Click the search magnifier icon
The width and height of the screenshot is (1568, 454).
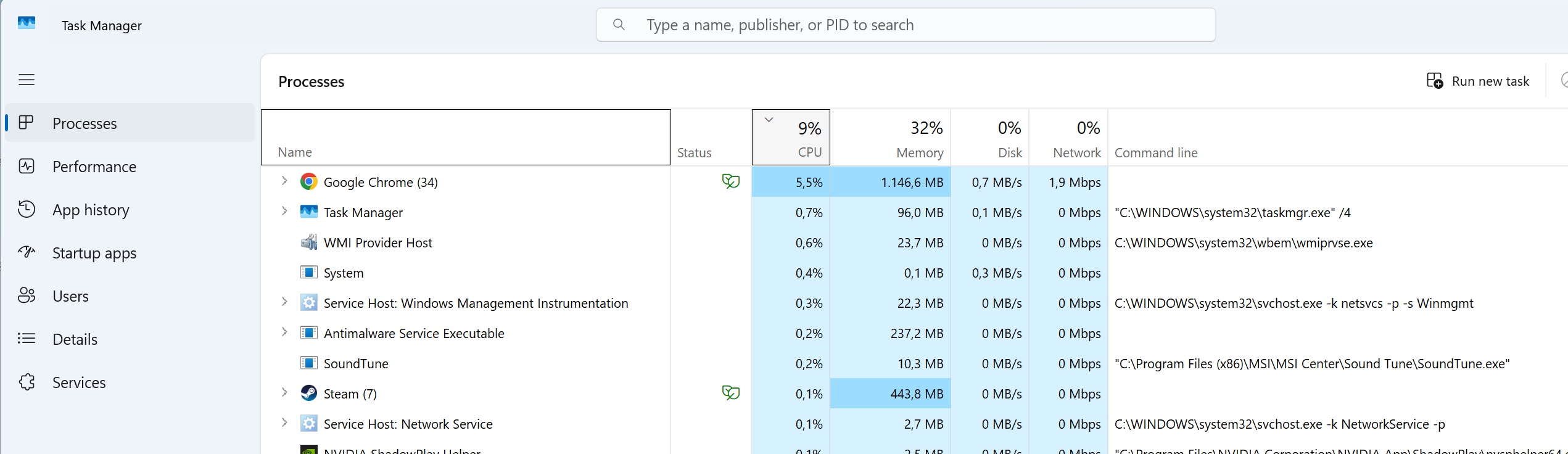click(619, 25)
